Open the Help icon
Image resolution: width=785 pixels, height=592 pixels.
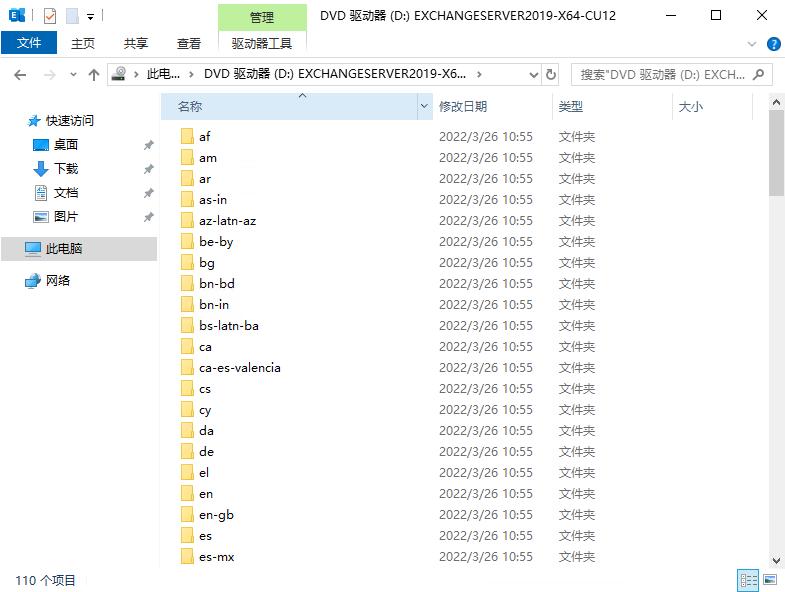click(x=773, y=44)
